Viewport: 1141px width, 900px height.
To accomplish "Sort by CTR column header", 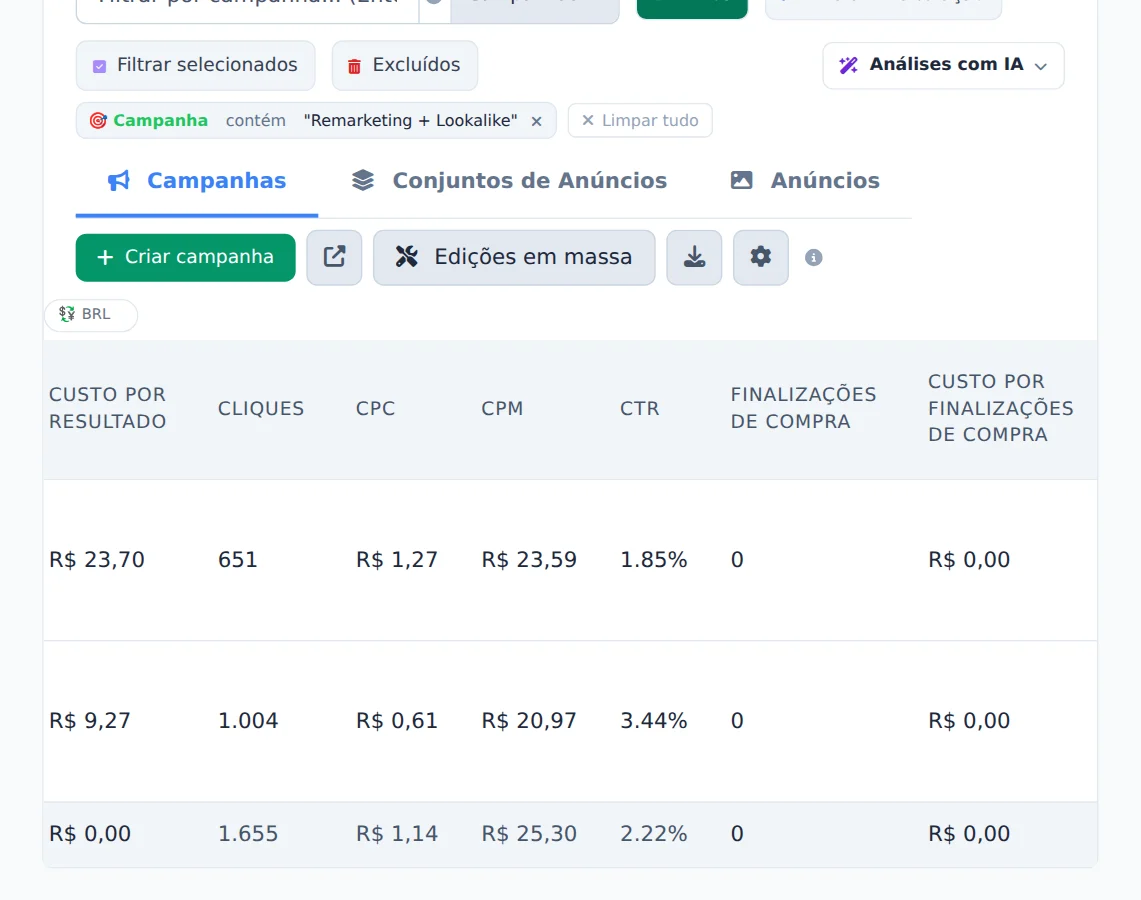I will pos(640,409).
